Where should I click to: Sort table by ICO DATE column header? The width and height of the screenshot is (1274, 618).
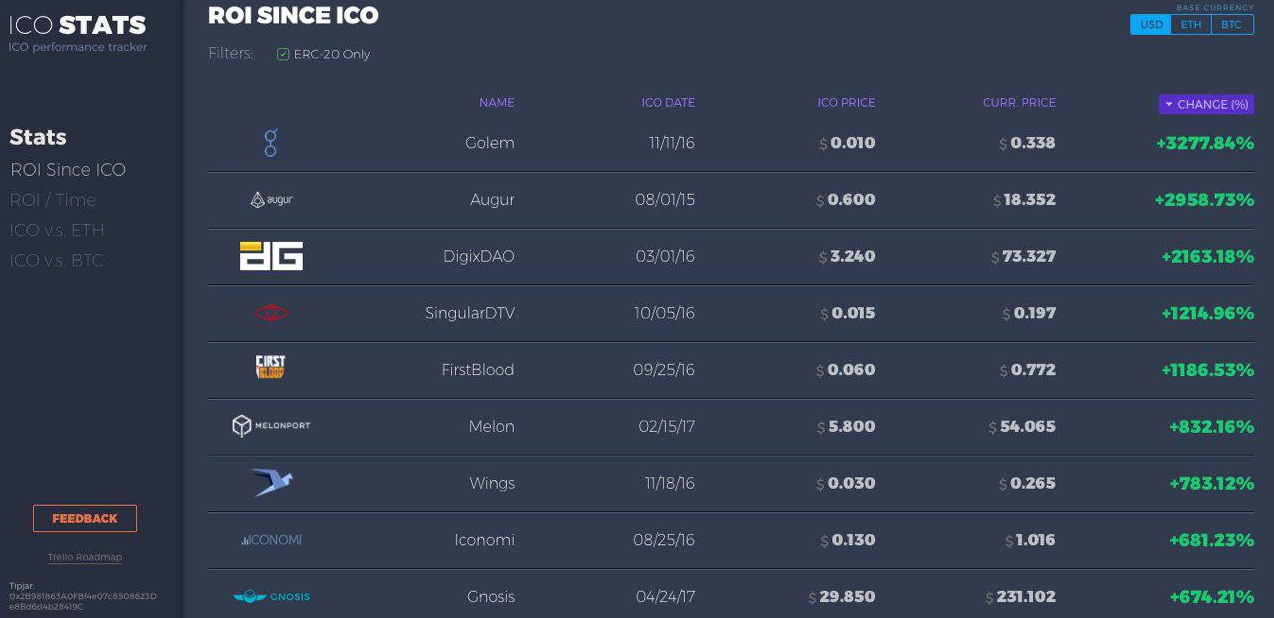[x=668, y=103]
